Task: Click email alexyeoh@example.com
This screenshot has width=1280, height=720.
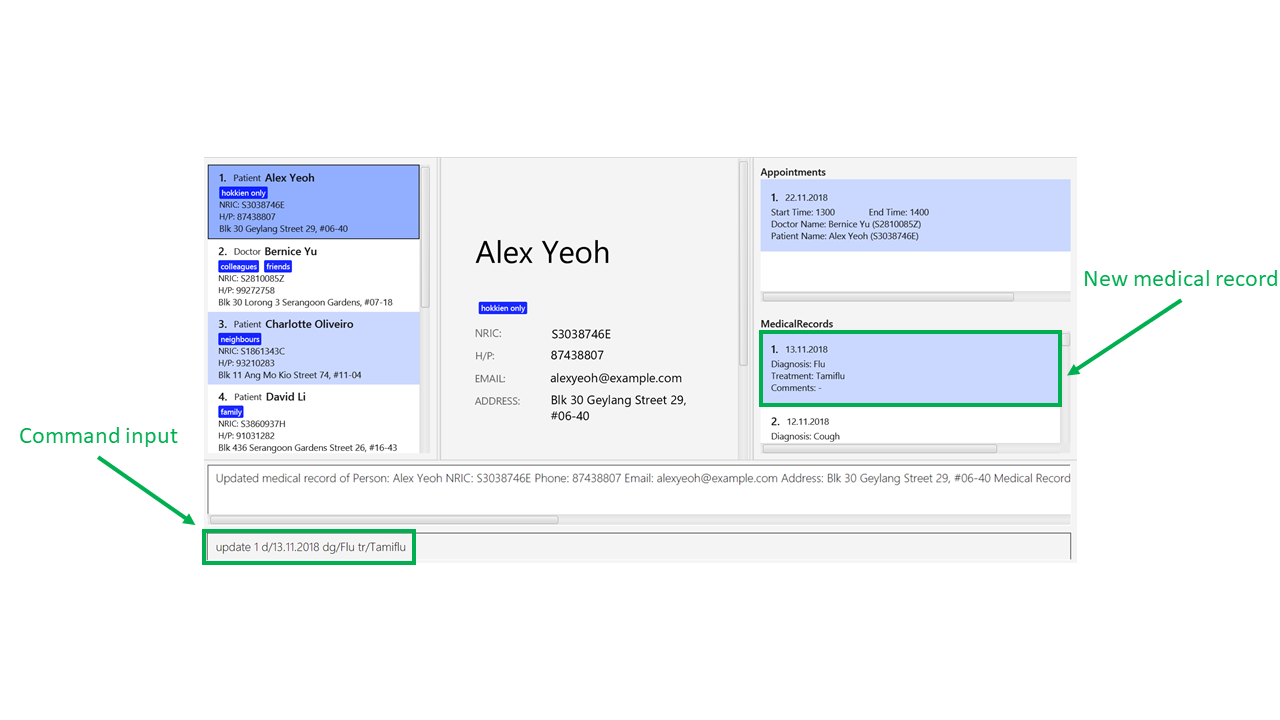Action: tap(616, 378)
